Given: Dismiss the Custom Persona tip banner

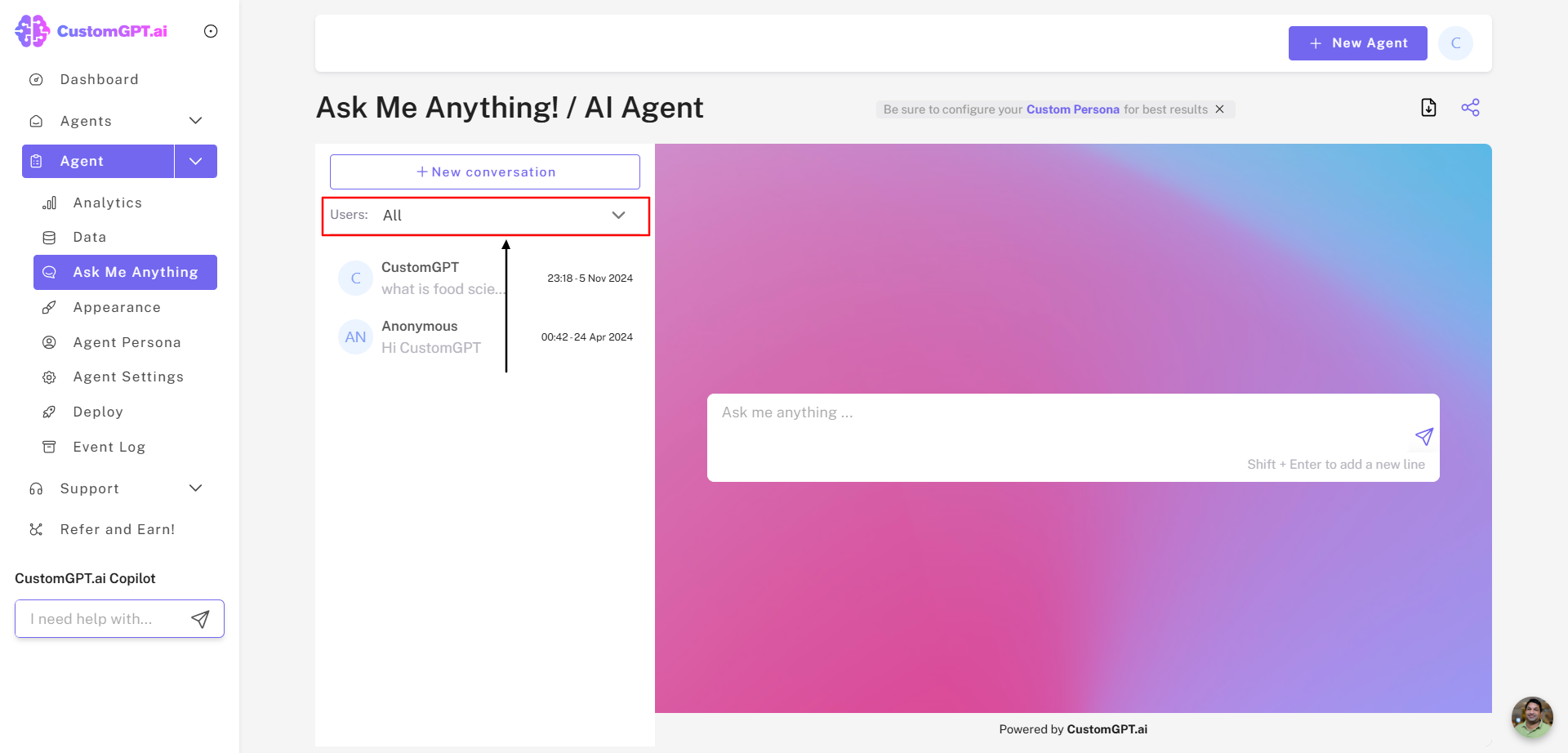Looking at the screenshot, I should (x=1219, y=109).
